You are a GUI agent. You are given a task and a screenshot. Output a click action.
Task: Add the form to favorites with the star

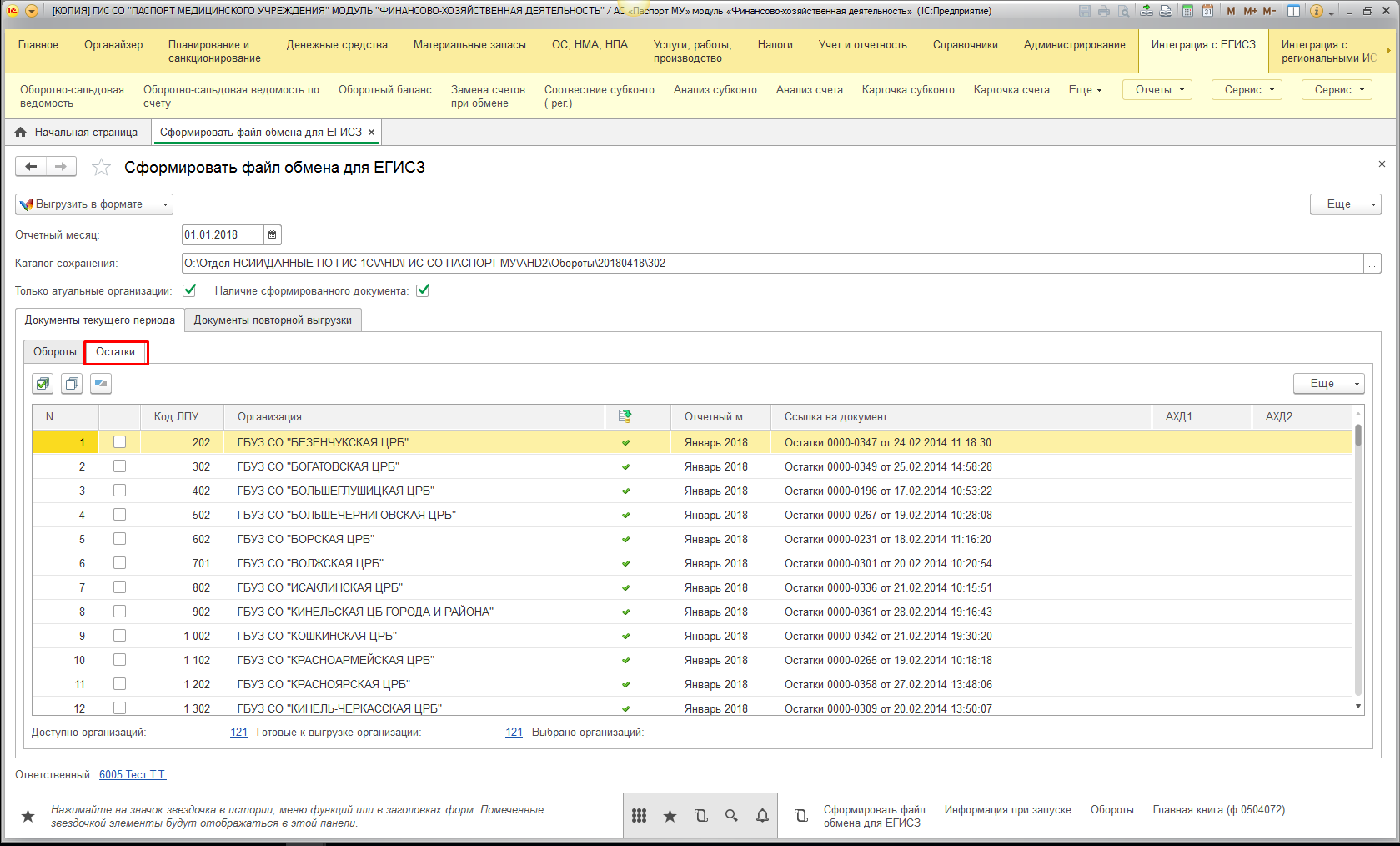(102, 168)
